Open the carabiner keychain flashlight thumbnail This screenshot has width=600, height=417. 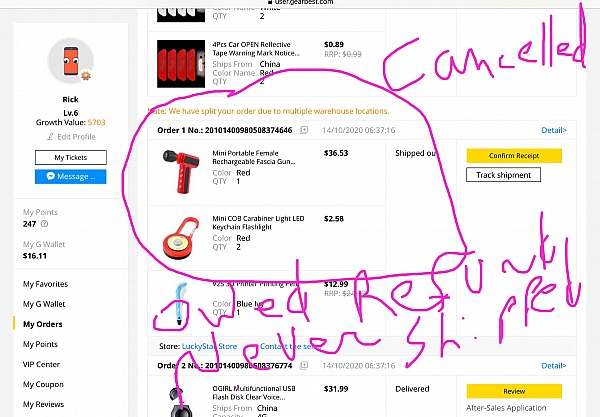tap(181, 238)
